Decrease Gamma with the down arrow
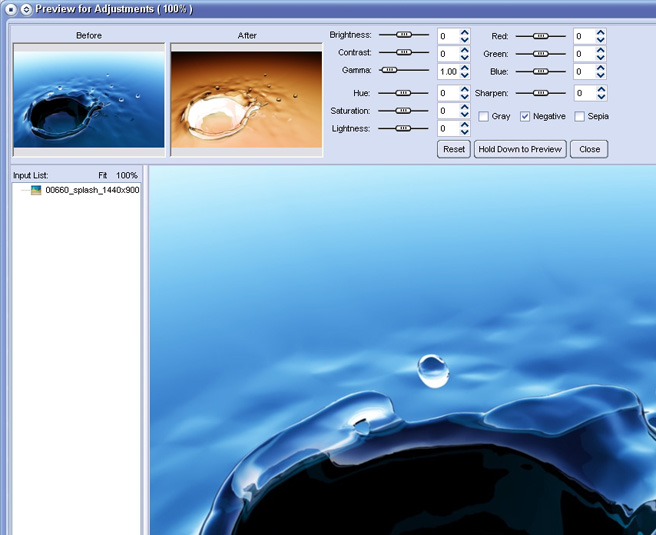656x535 pixels. point(464,75)
